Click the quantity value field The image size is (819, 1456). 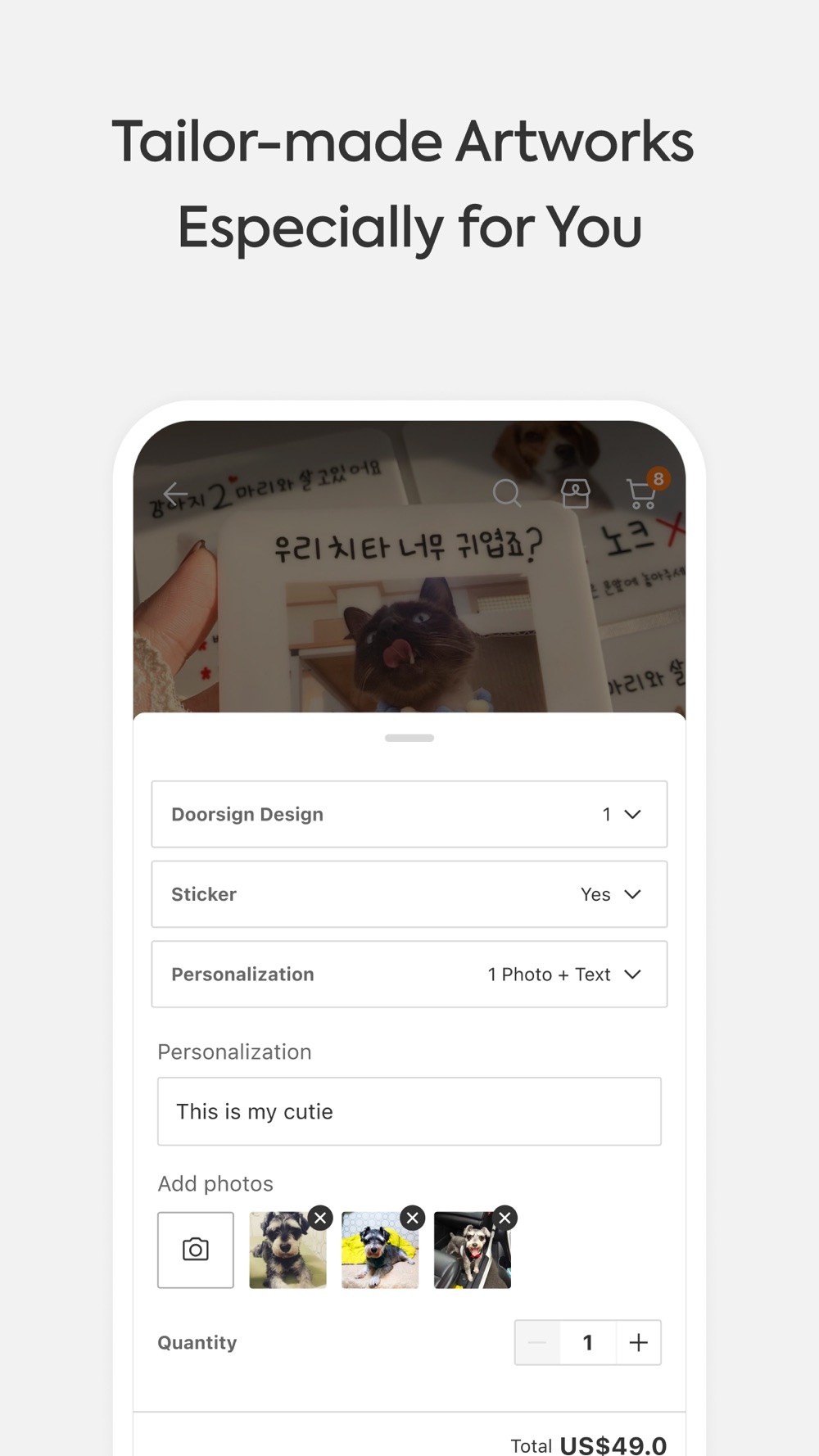click(x=587, y=1342)
